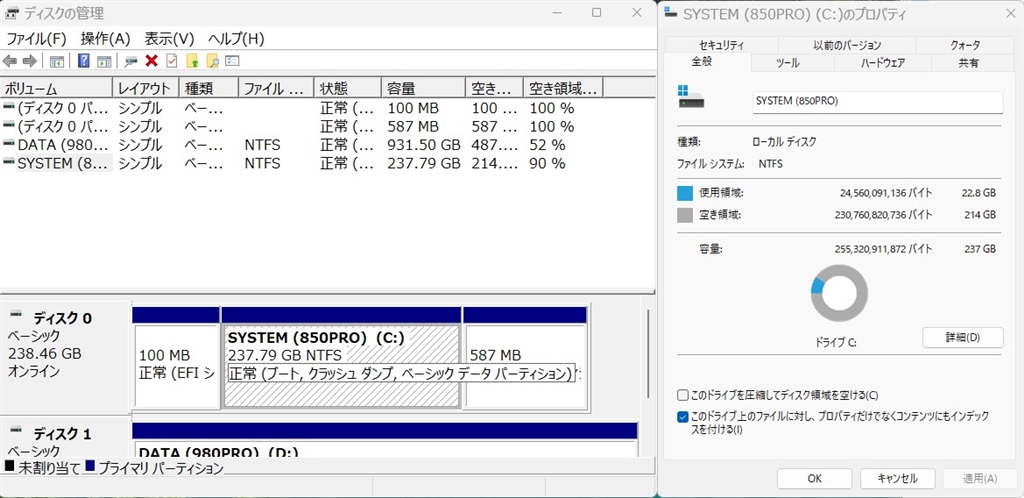Screen dimensions: 1024x498
Task: Select the 100 MB EFI partition block
Action: (x=176, y=358)
